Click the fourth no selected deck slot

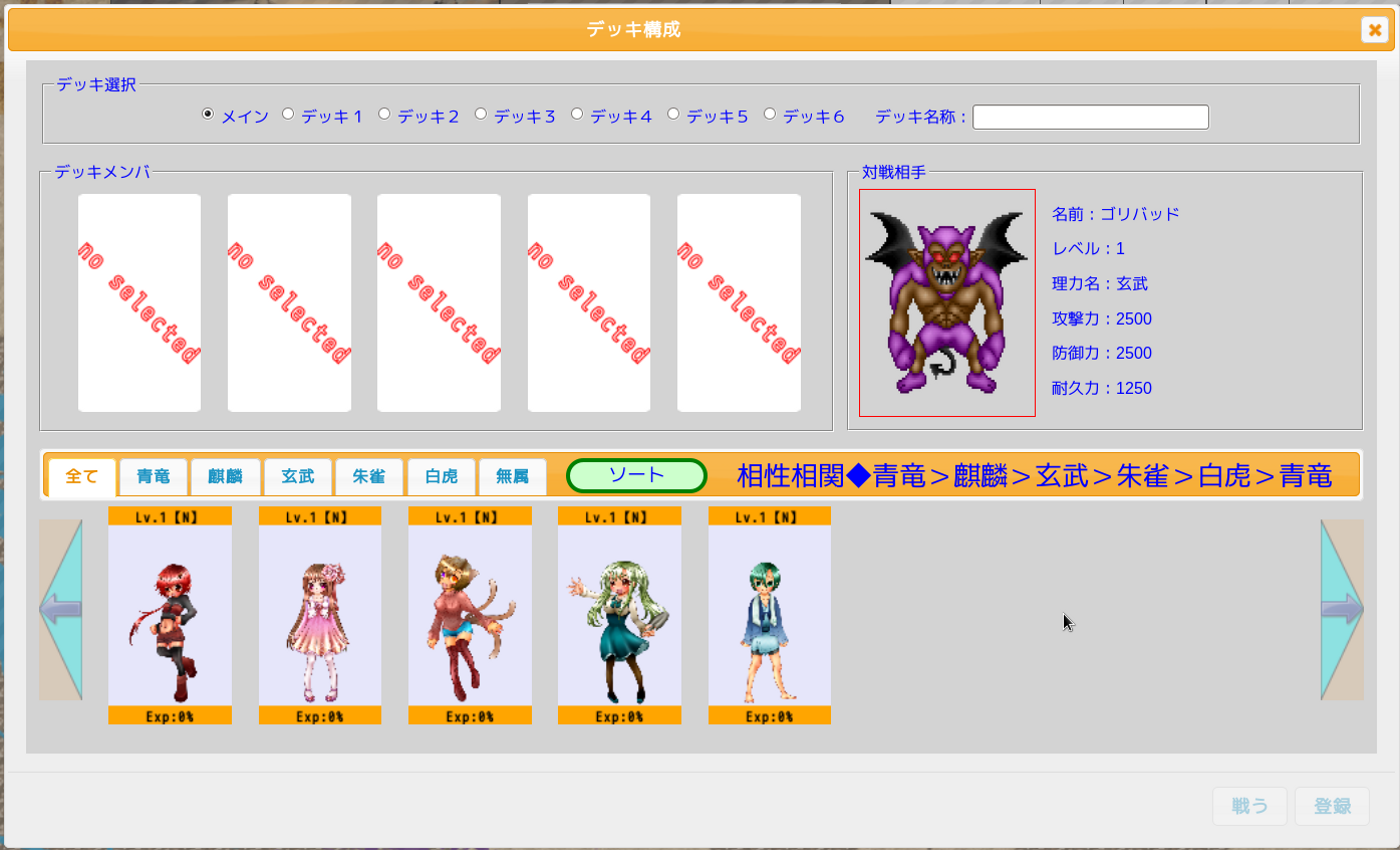coord(589,303)
